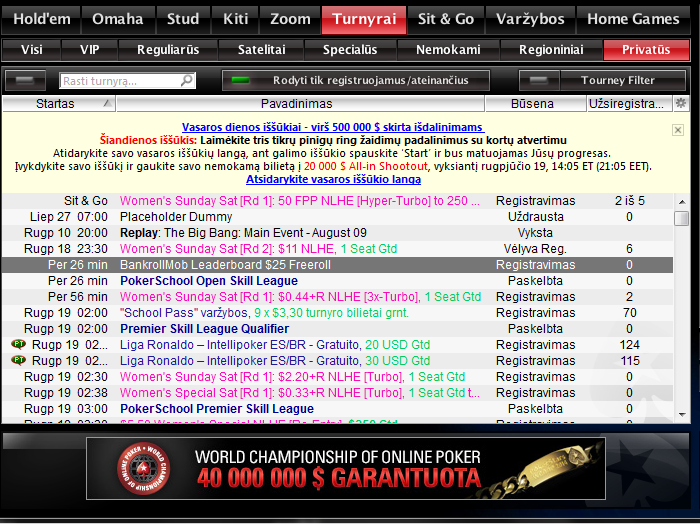Open the World Championship of Online Poker banner
The image size is (700, 524).
tap(346, 468)
